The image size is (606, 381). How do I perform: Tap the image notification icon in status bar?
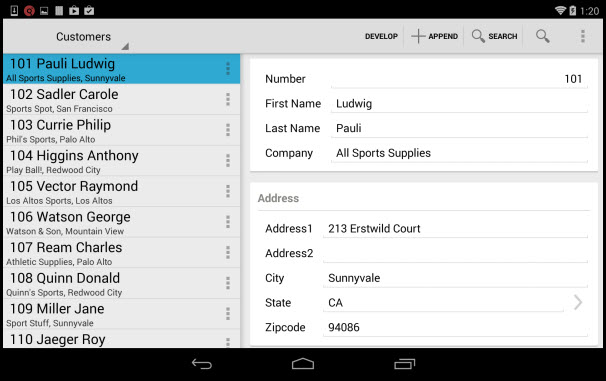pos(44,10)
